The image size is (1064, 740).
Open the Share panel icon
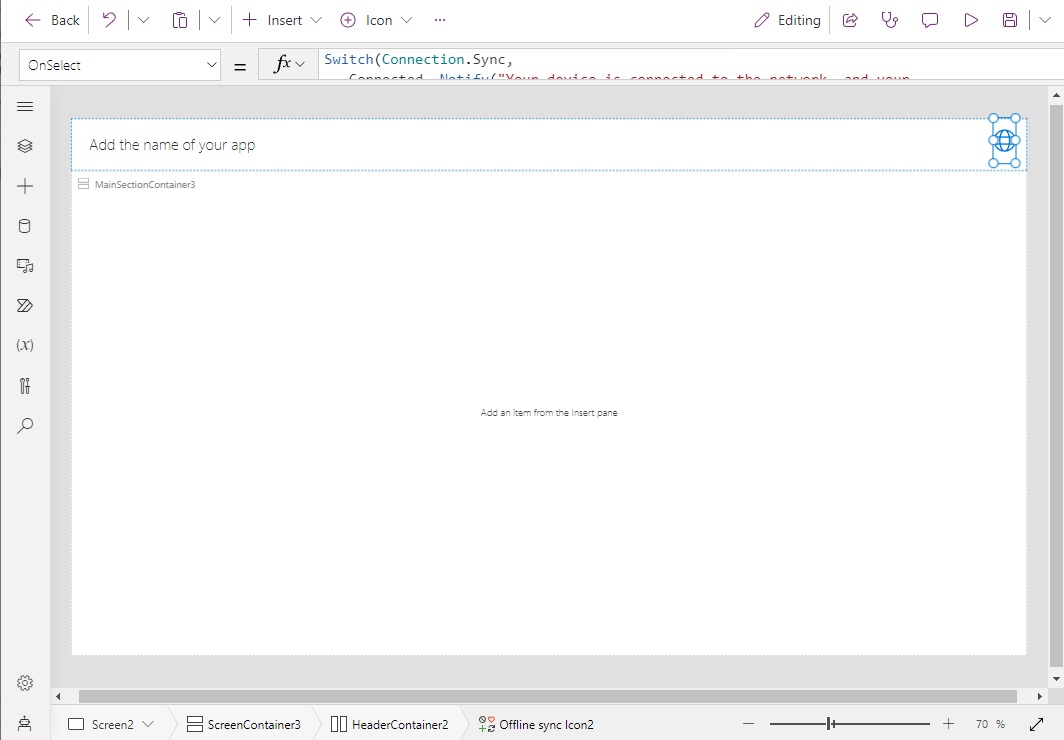(x=850, y=19)
